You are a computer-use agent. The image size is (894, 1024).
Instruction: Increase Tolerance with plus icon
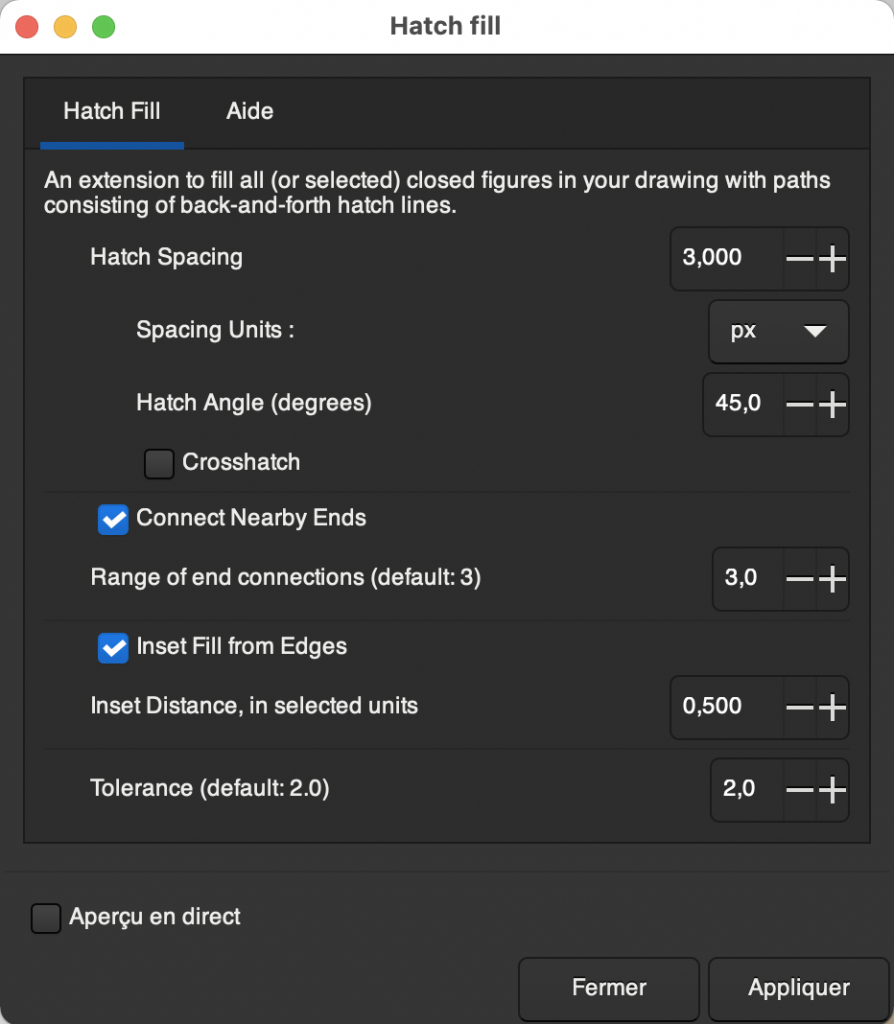click(x=832, y=790)
